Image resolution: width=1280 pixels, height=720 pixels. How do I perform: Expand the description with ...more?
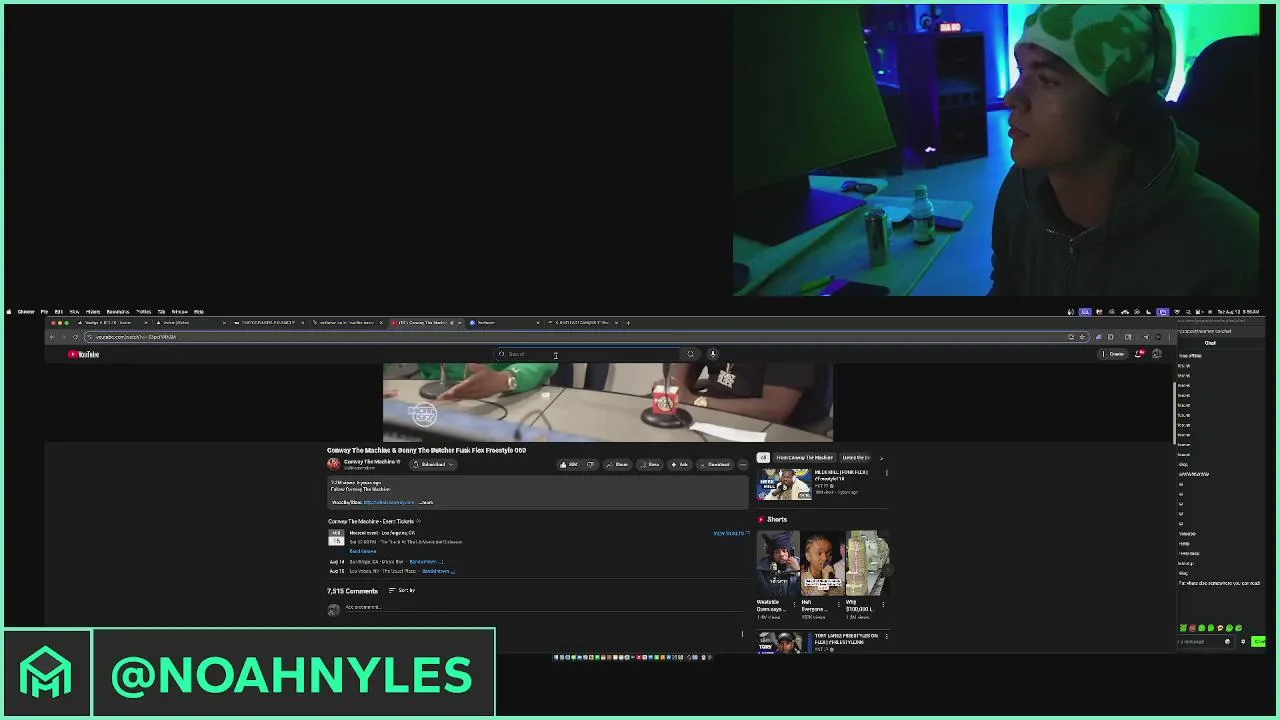tap(426, 502)
